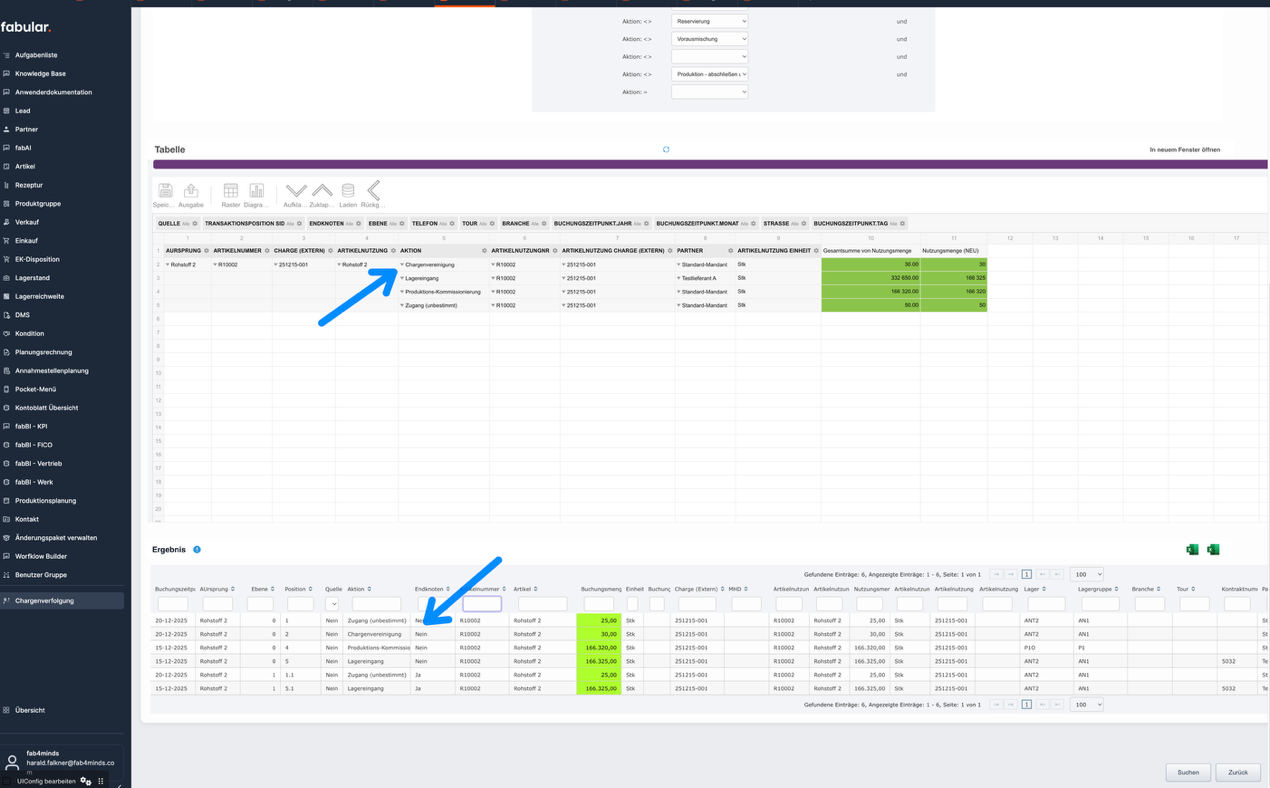Open the Reservierung action dropdown
Image resolution: width=1270 pixels, height=788 pixels.
pyautogui.click(x=709, y=21)
